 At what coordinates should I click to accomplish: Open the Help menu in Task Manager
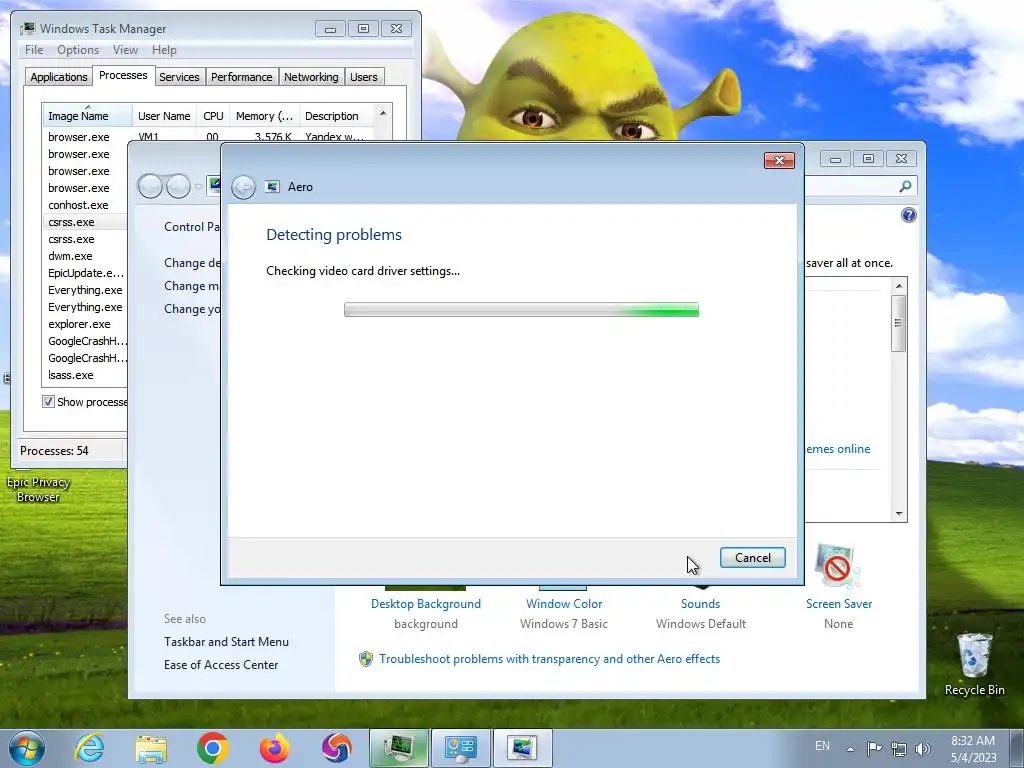(164, 50)
